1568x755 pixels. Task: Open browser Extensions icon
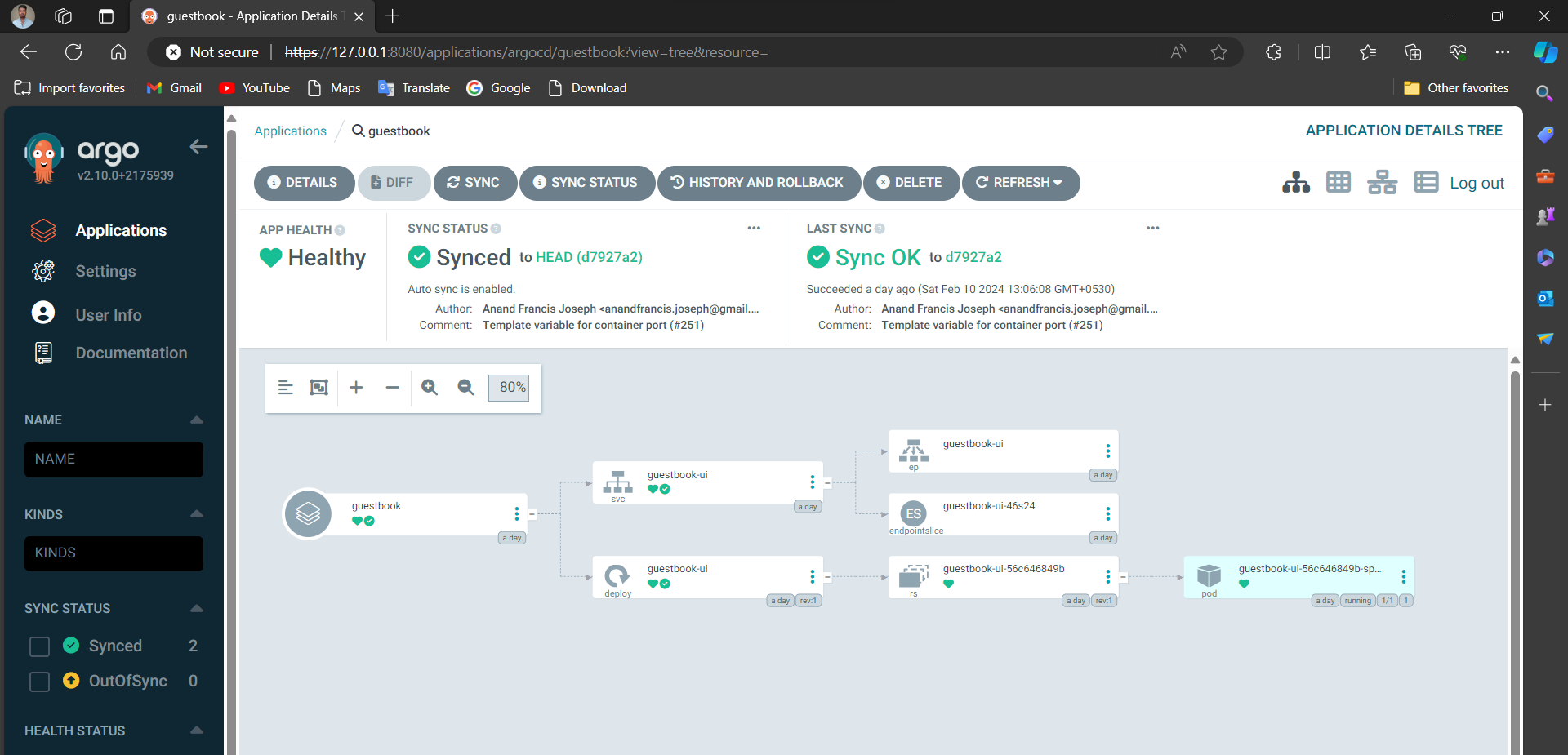[1273, 52]
